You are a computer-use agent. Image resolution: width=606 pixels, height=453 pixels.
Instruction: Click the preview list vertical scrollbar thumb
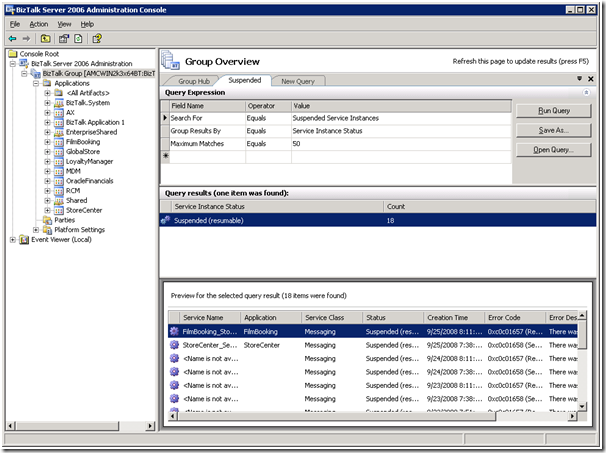tap(582, 334)
